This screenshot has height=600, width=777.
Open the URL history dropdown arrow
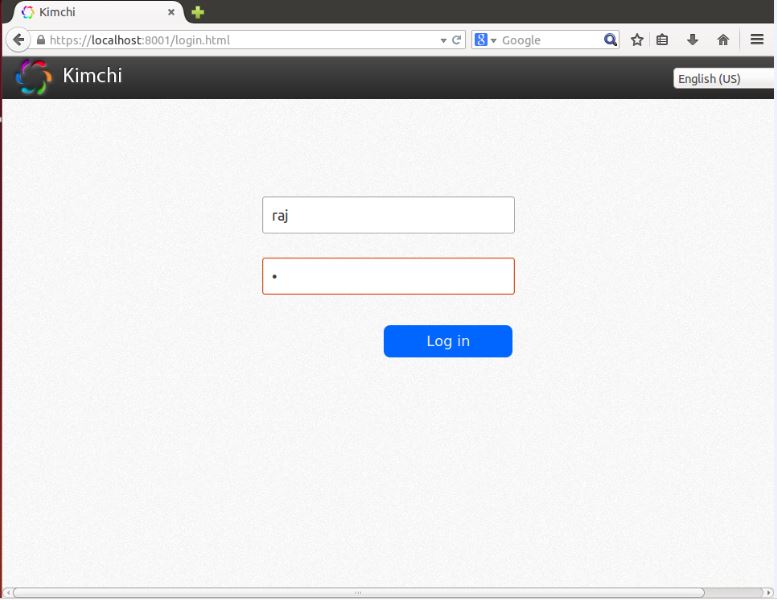tap(444, 41)
